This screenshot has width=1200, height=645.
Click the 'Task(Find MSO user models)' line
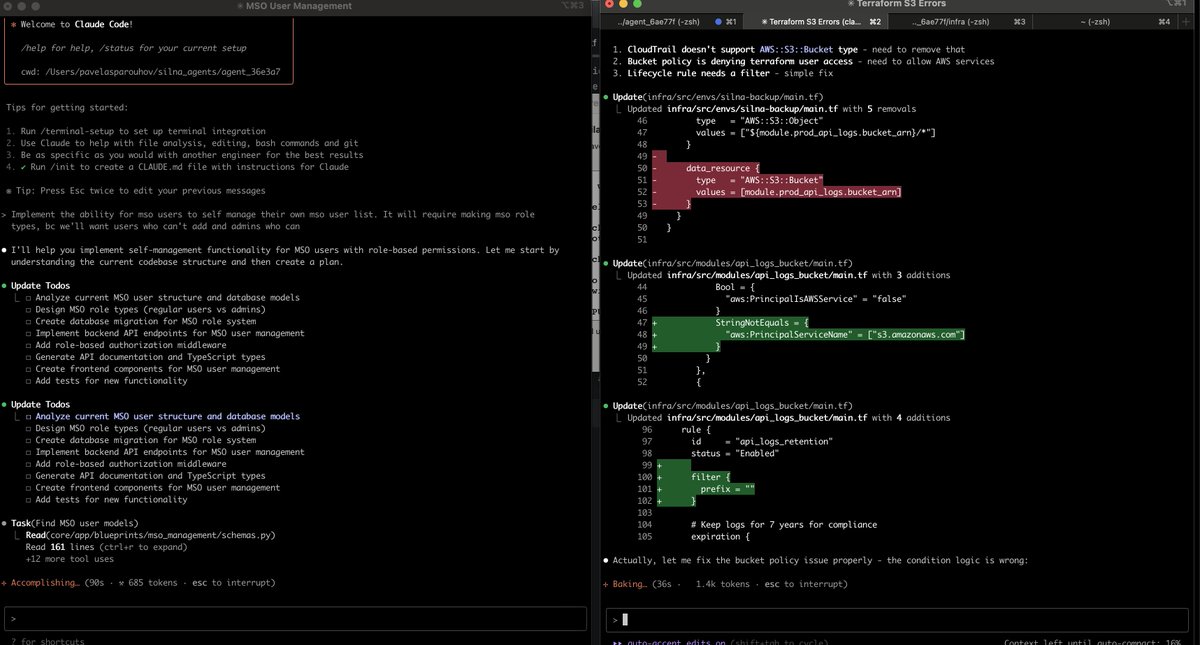pyautogui.click(x=75, y=523)
